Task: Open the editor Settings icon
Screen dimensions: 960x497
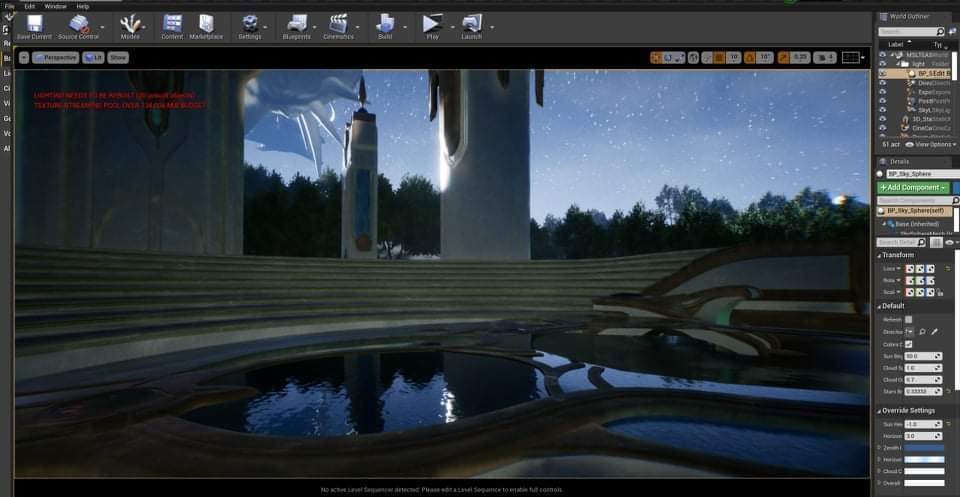Action: click(250, 23)
